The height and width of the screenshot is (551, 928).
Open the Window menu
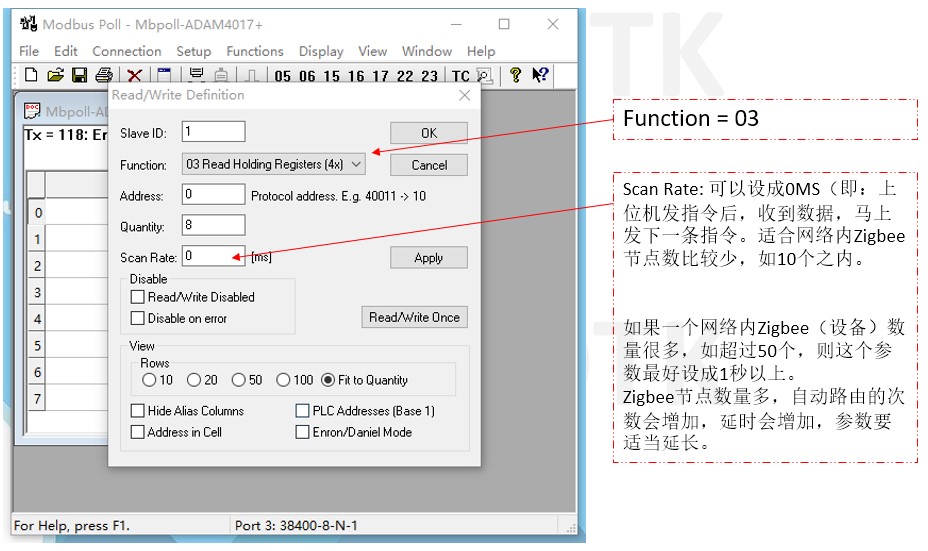pyautogui.click(x=427, y=51)
